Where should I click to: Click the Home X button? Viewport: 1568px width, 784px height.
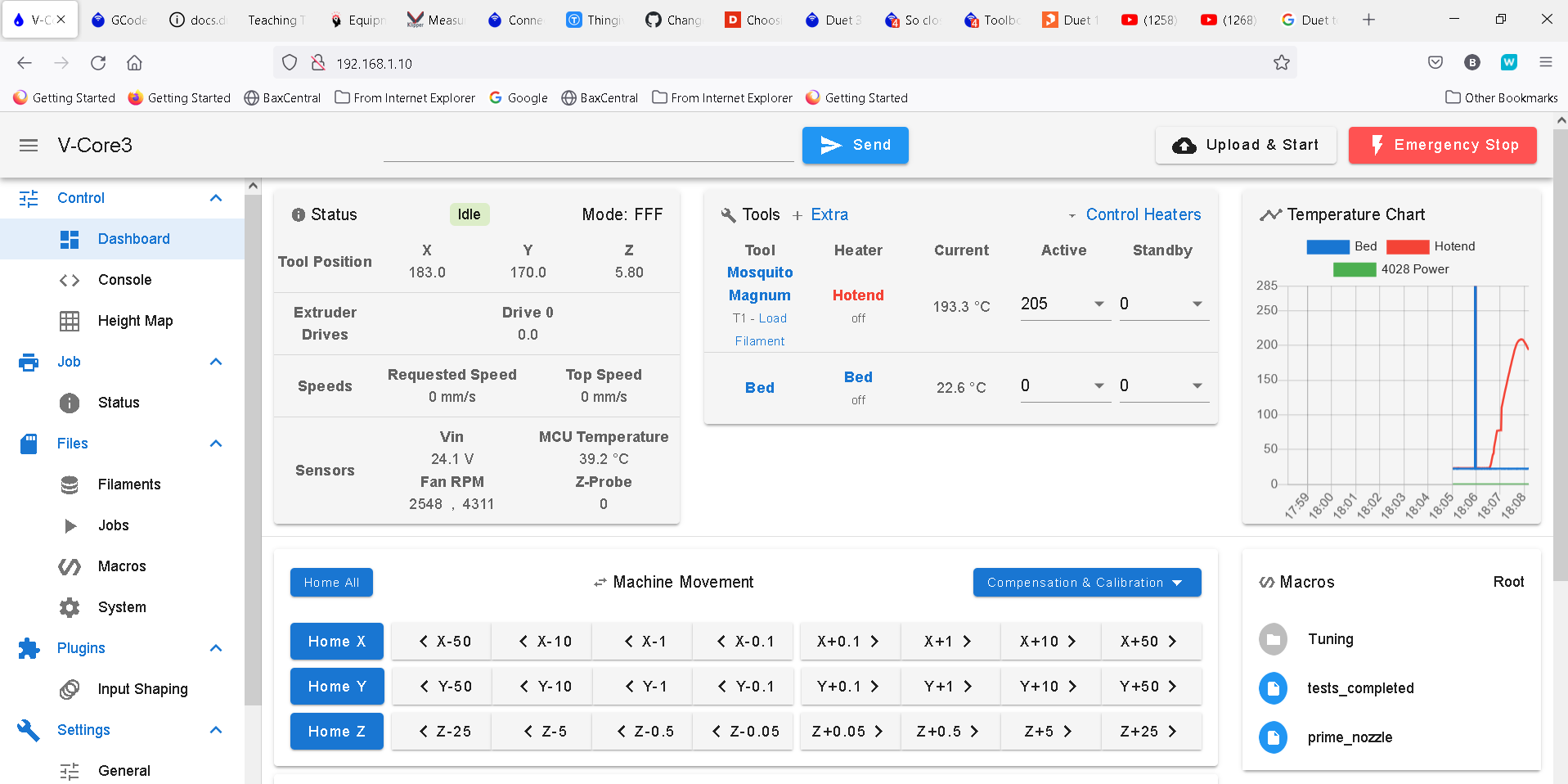[x=337, y=642]
